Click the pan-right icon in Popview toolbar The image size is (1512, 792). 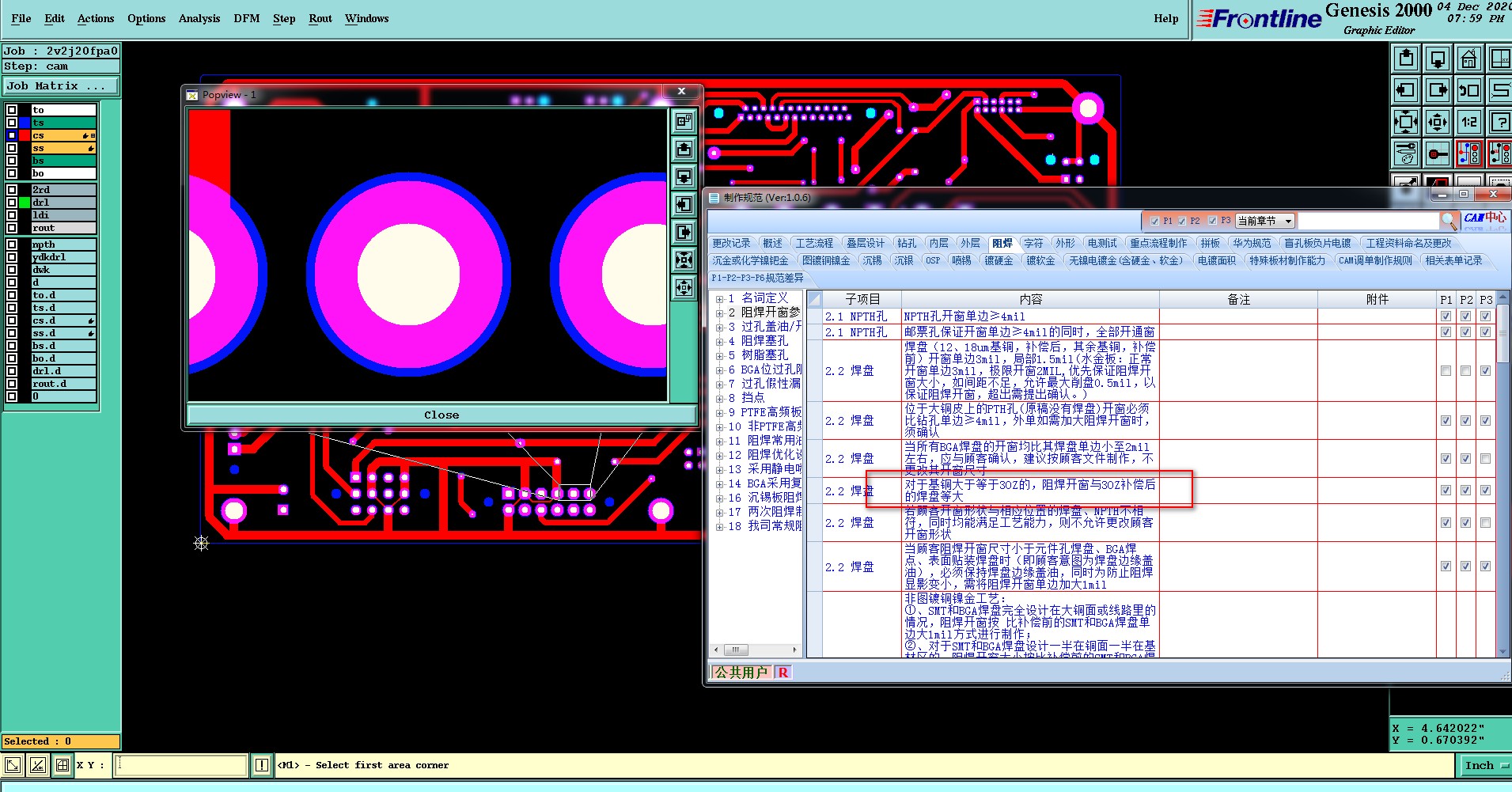[684, 232]
